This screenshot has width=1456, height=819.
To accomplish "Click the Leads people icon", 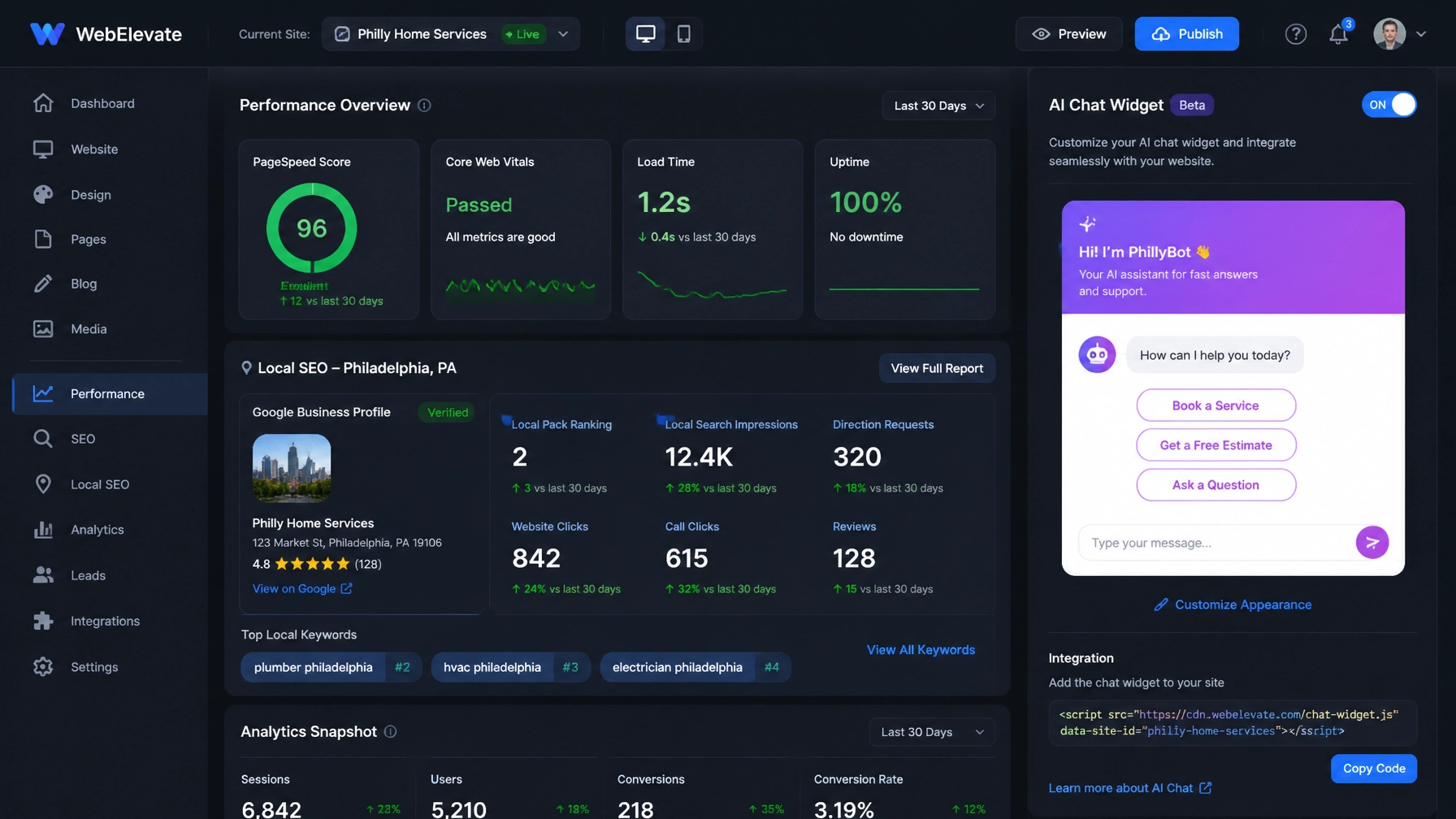I will pos(43,575).
